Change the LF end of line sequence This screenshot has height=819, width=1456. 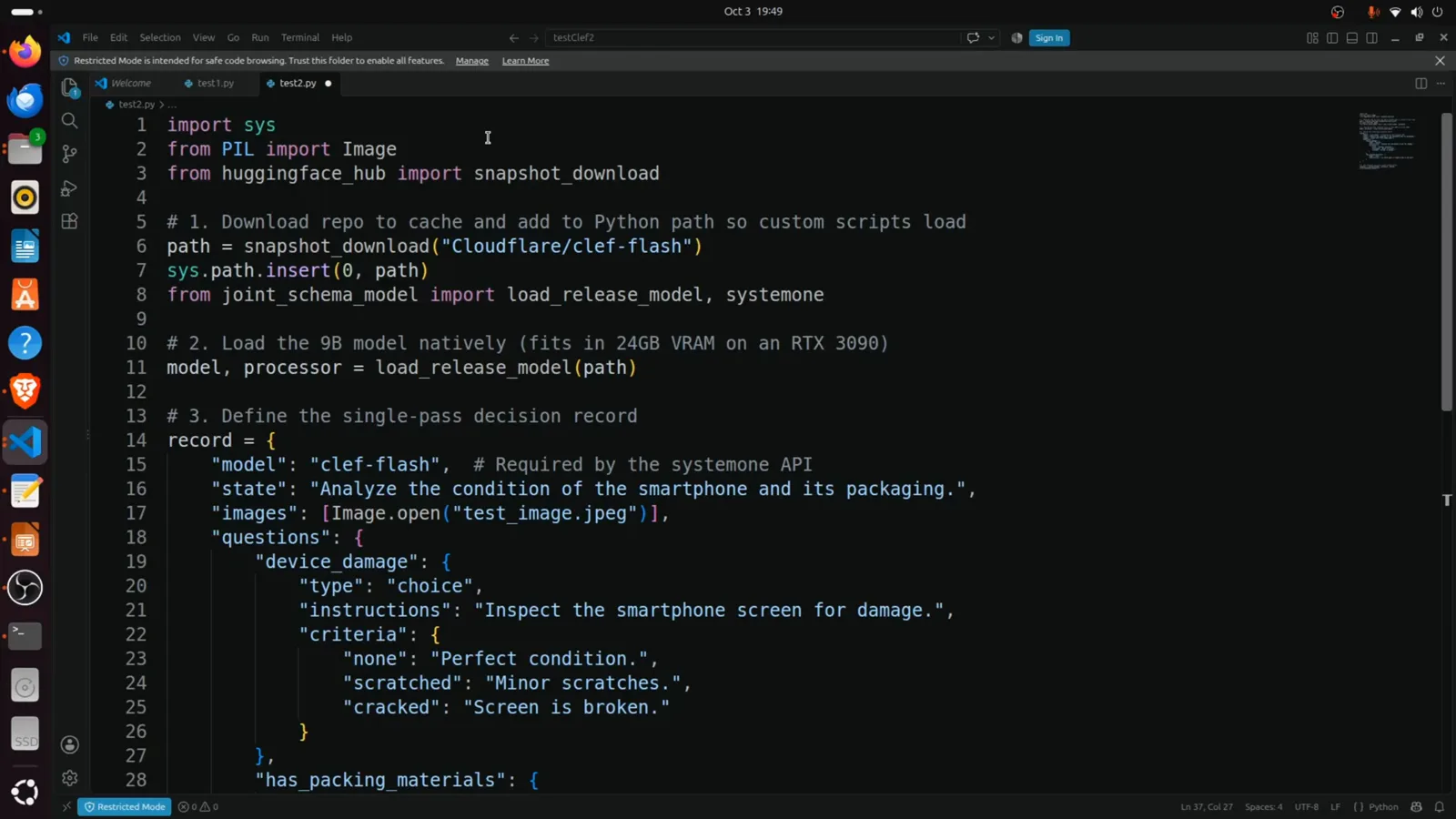pyautogui.click(x=1335, y=806)
